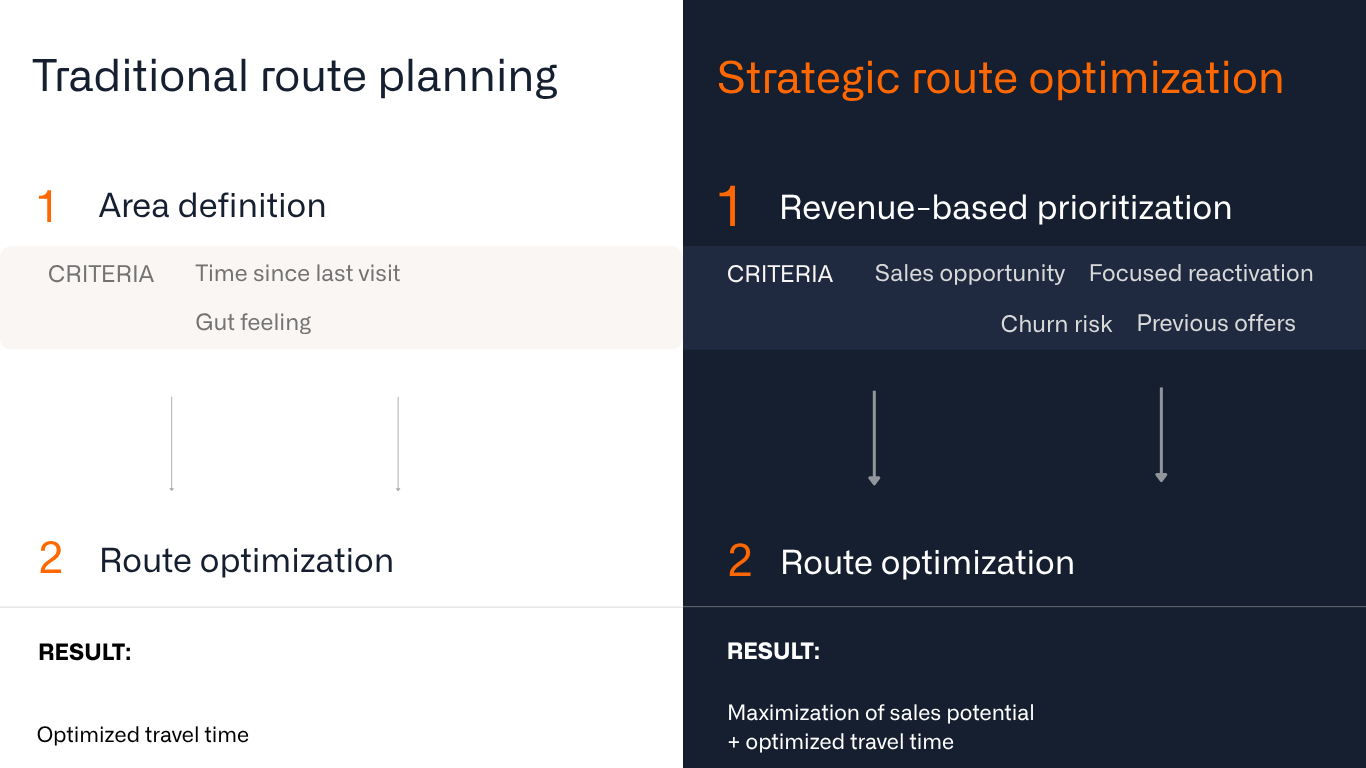Click the orange number 1 beside Area definition

point(47,206)
